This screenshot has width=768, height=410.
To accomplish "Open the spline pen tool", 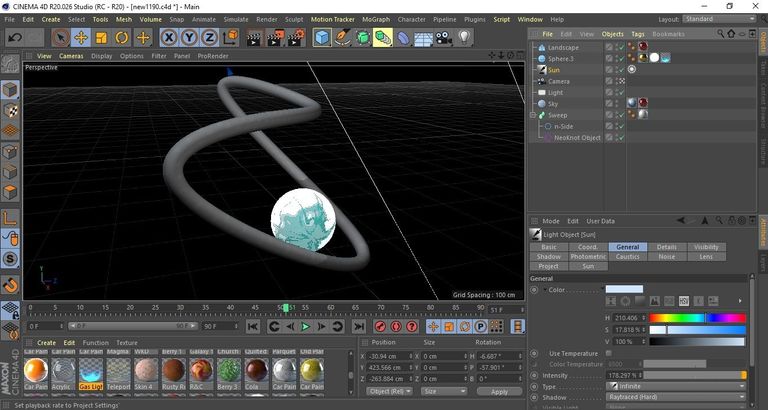I will (x=342, y=38).
